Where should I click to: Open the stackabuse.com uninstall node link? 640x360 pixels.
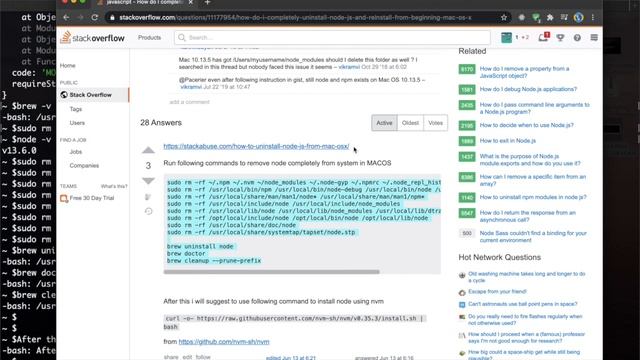coord(256,146)
